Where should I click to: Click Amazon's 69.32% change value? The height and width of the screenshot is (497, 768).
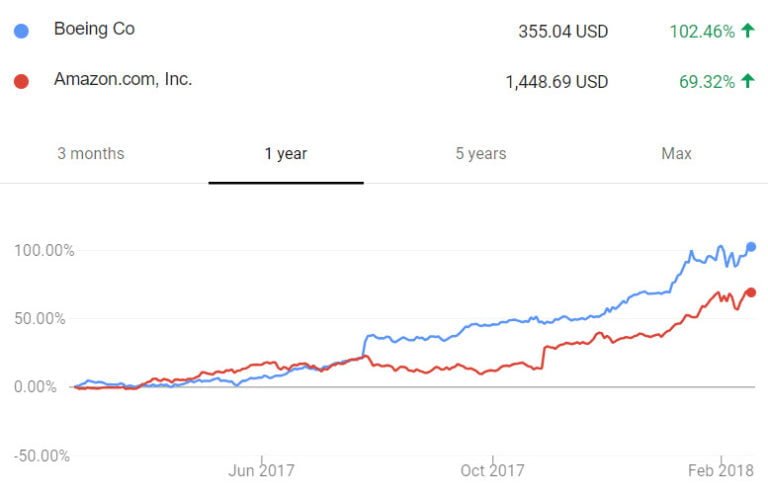tap(705, 81)
